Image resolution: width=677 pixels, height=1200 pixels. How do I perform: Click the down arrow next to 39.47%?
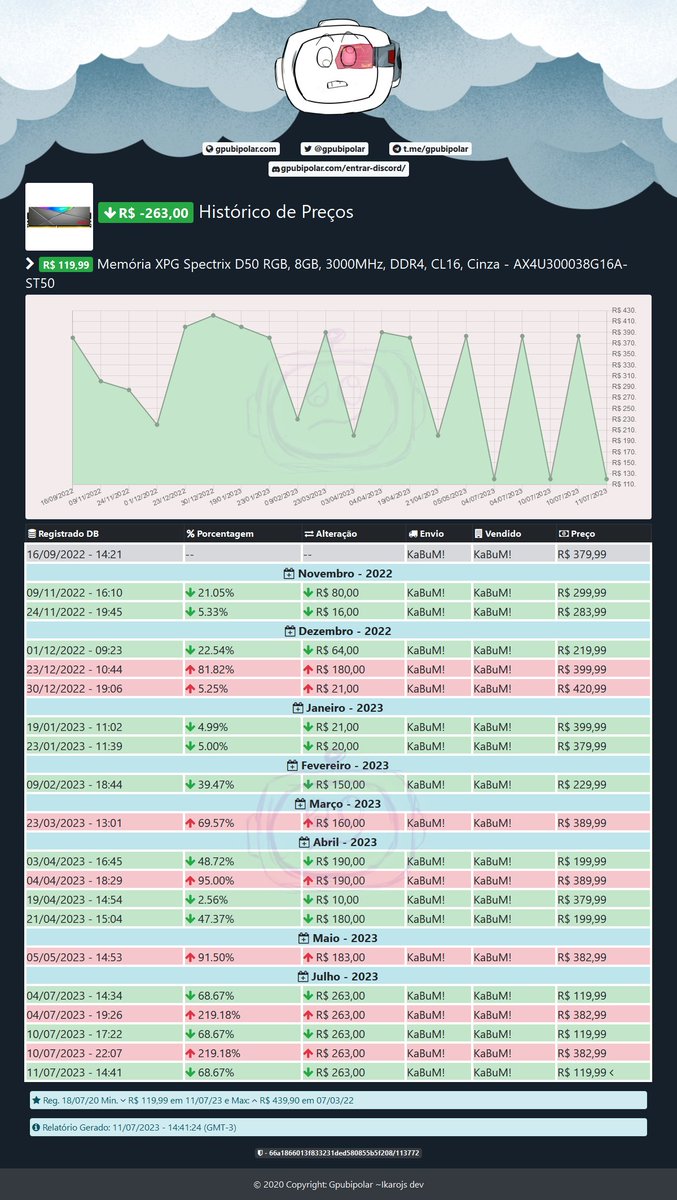191,785
